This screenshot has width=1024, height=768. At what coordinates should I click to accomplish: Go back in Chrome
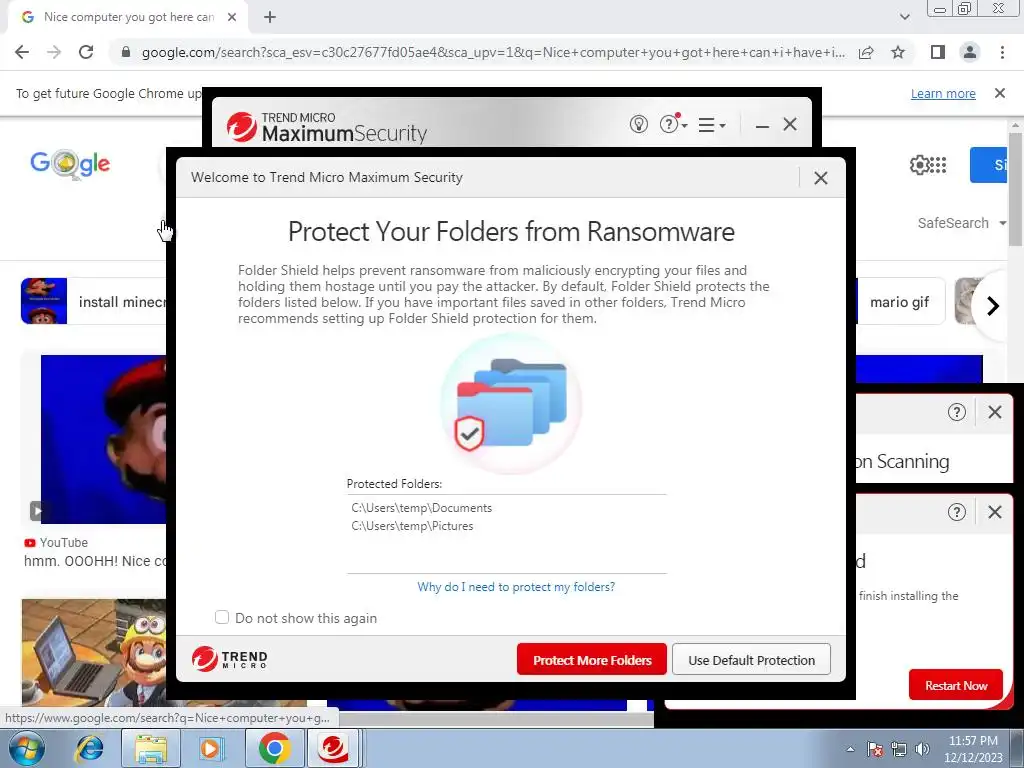22,52
